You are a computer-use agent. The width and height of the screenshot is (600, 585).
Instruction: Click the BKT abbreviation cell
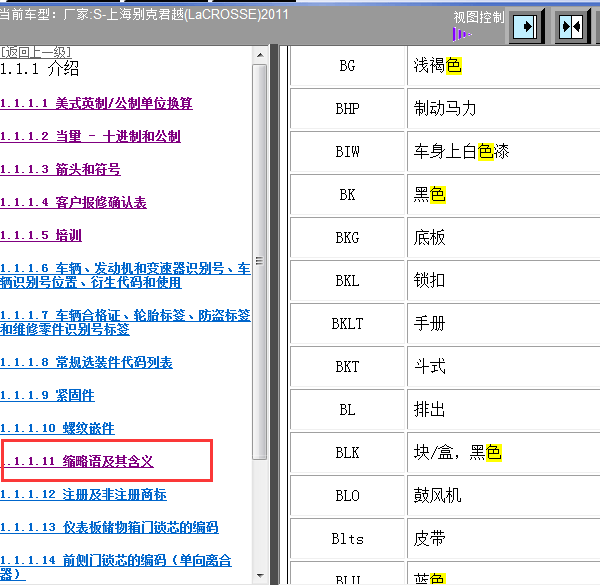coord(347,367)
